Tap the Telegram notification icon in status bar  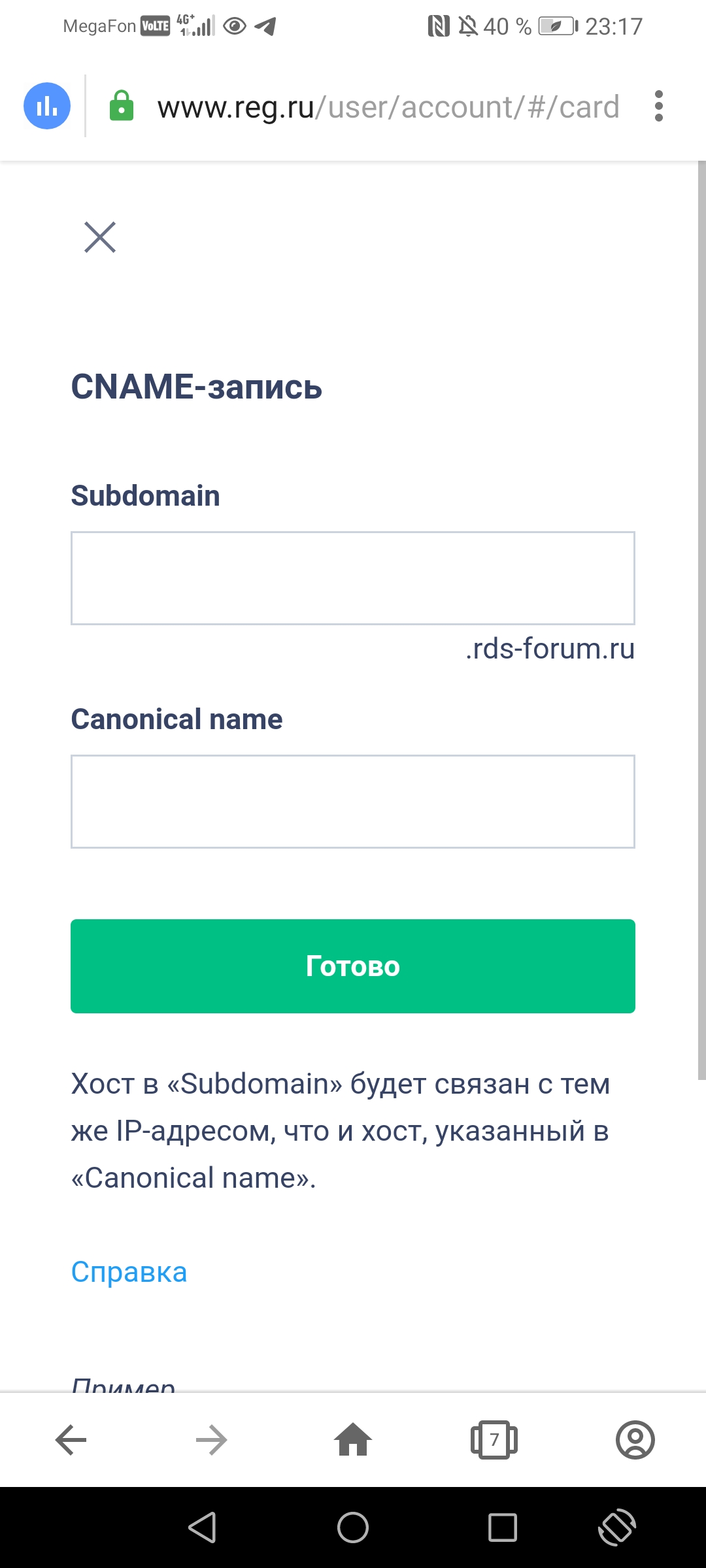(x=265, y=26)
